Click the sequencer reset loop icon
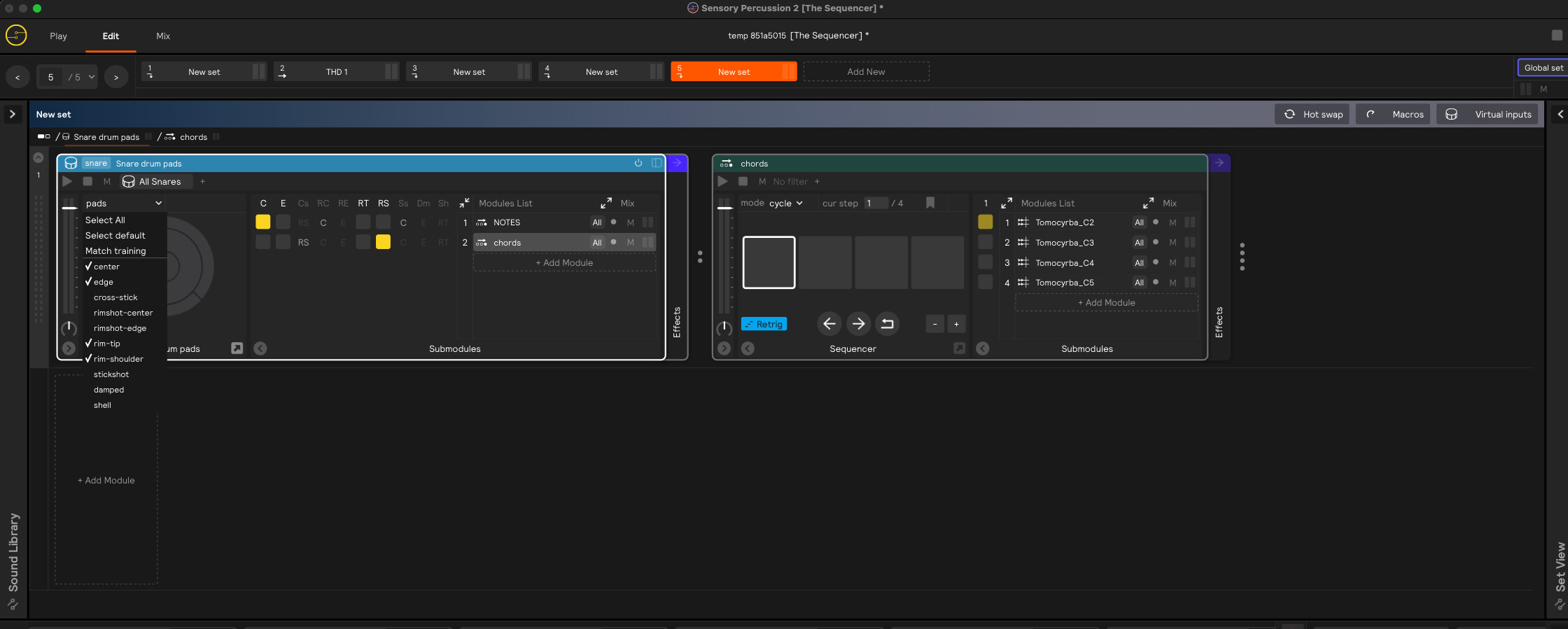1568x629 pixels. pos(887,324)
